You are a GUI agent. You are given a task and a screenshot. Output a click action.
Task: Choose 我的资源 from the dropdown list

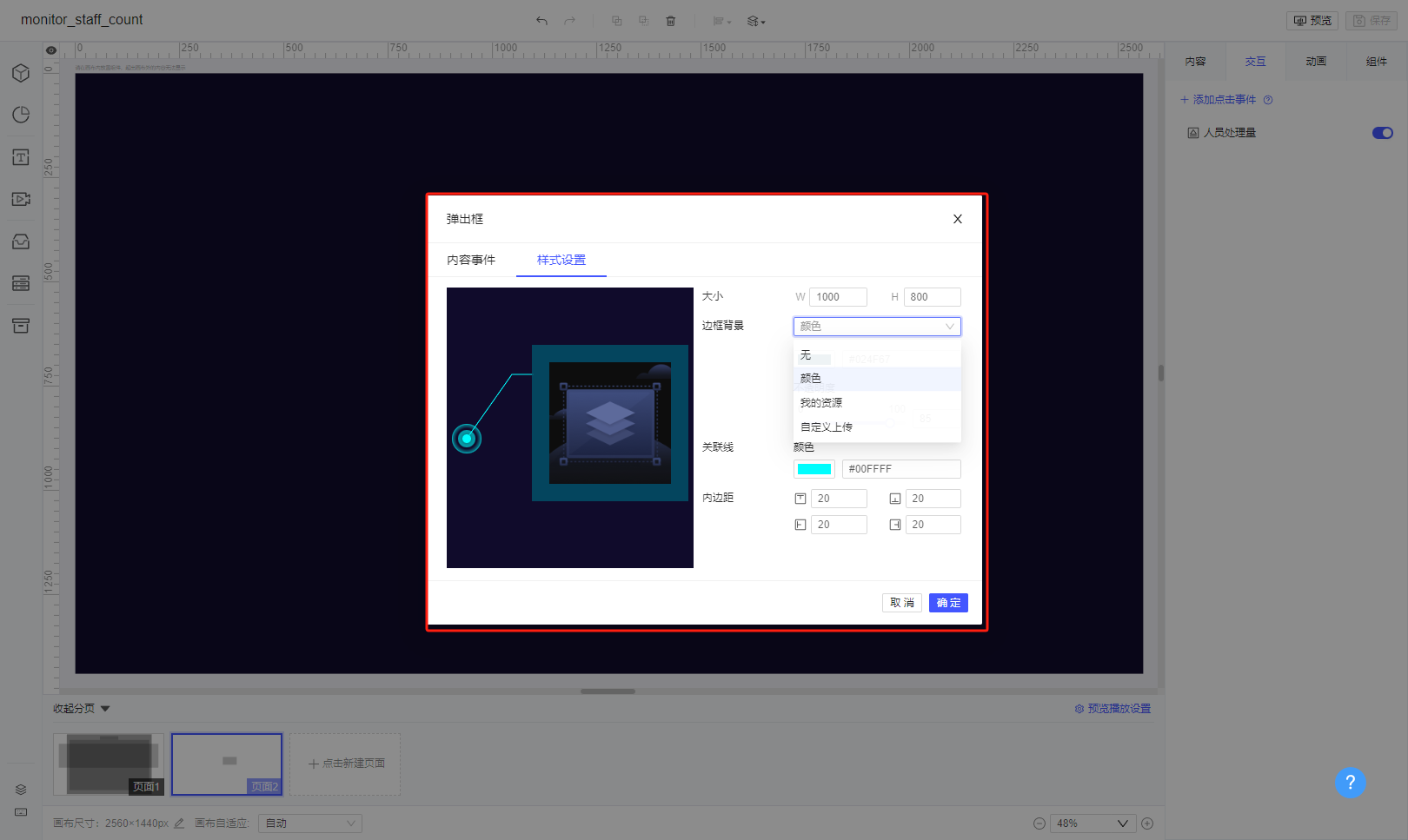tap(821, 403)
